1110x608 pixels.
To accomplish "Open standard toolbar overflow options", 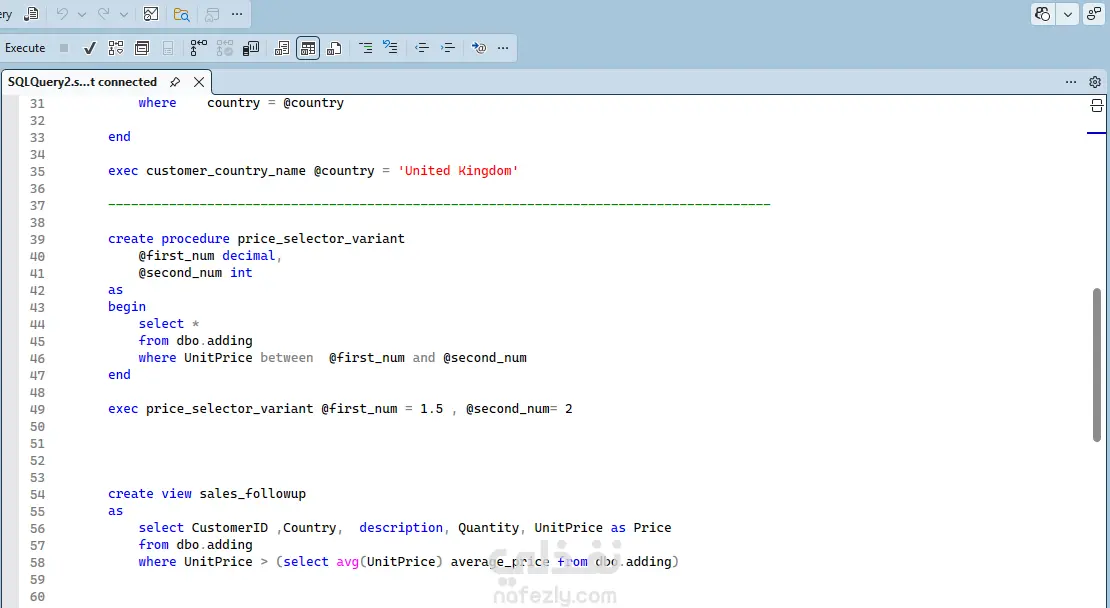I will tap(236, 14).
